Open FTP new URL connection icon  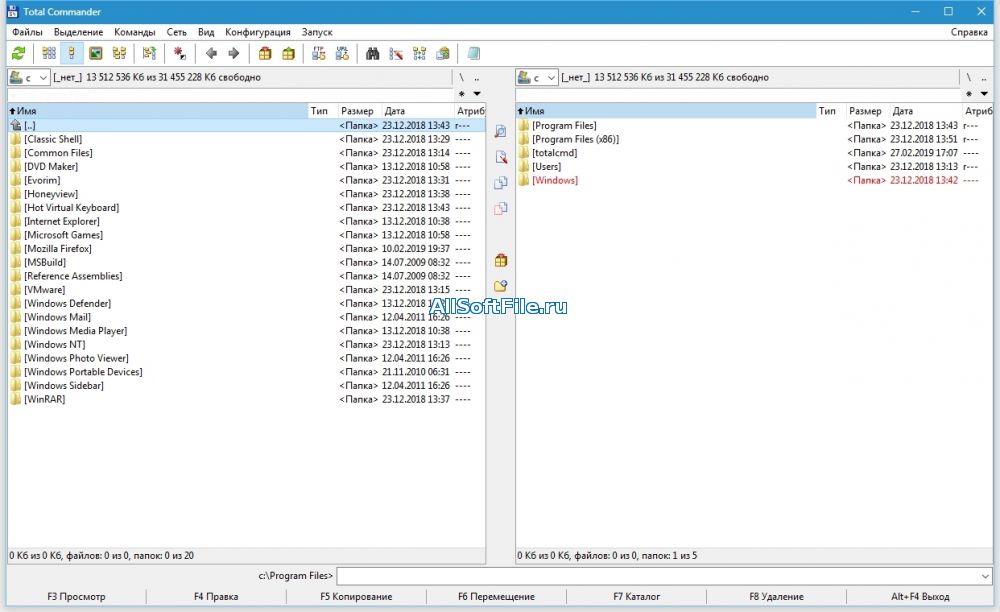pos(342,54)
